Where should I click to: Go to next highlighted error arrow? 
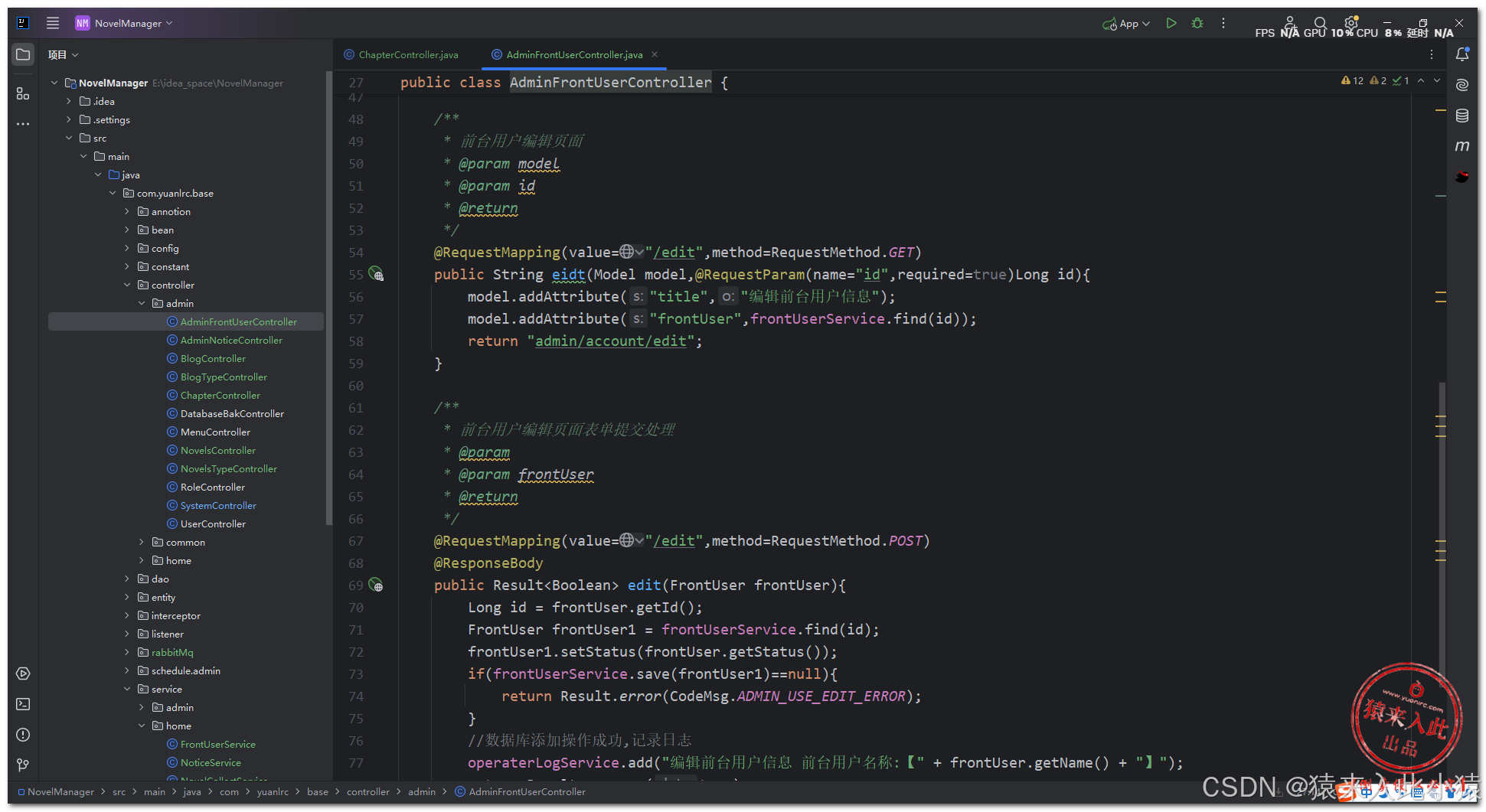[1437, 80]
